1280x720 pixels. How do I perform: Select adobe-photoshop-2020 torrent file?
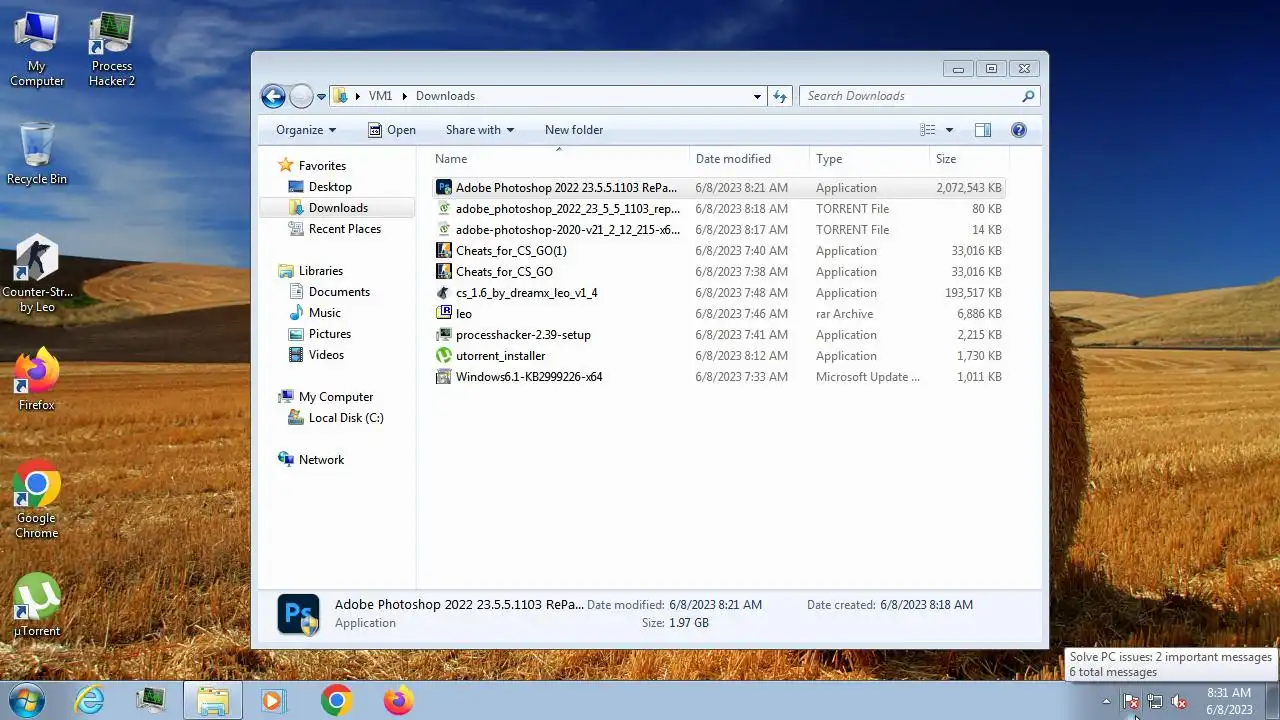718,230
